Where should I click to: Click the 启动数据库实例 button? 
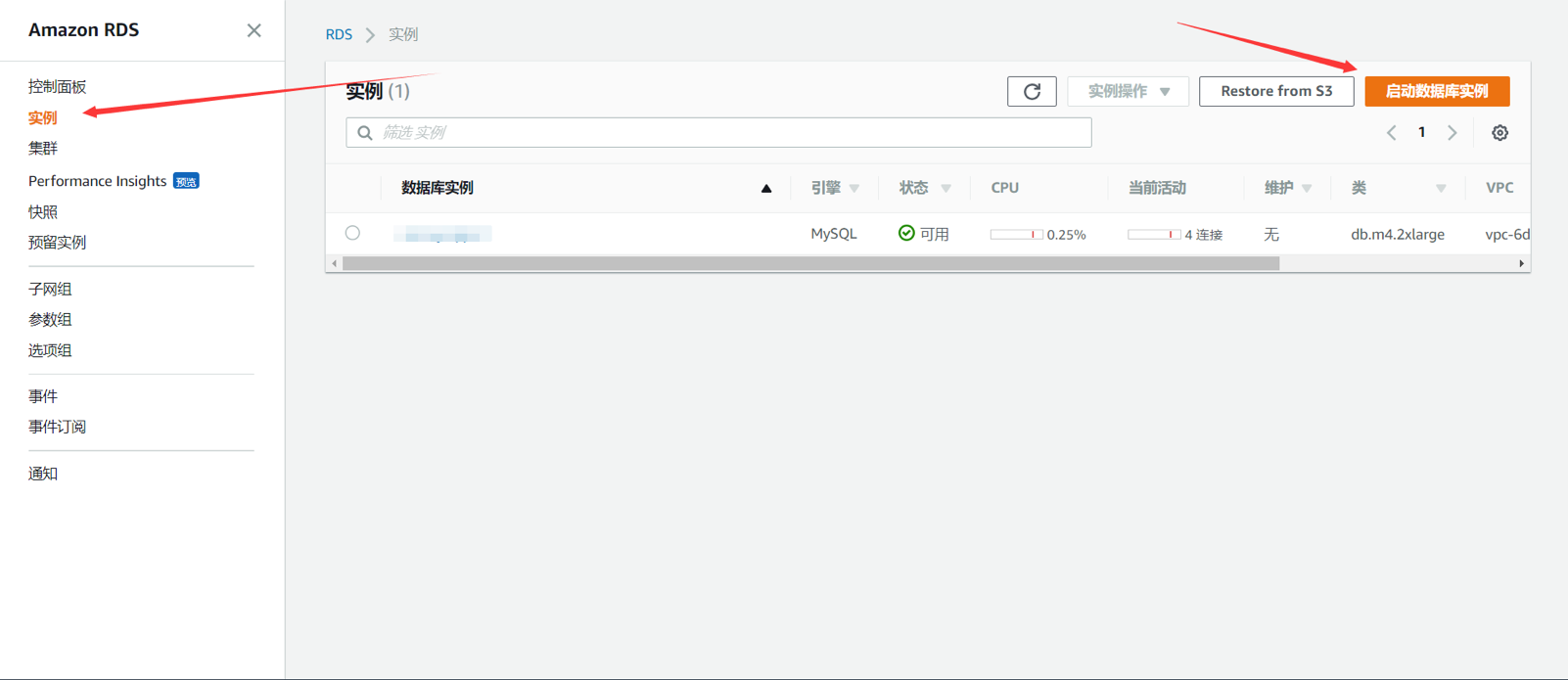tap(1436, 91)
